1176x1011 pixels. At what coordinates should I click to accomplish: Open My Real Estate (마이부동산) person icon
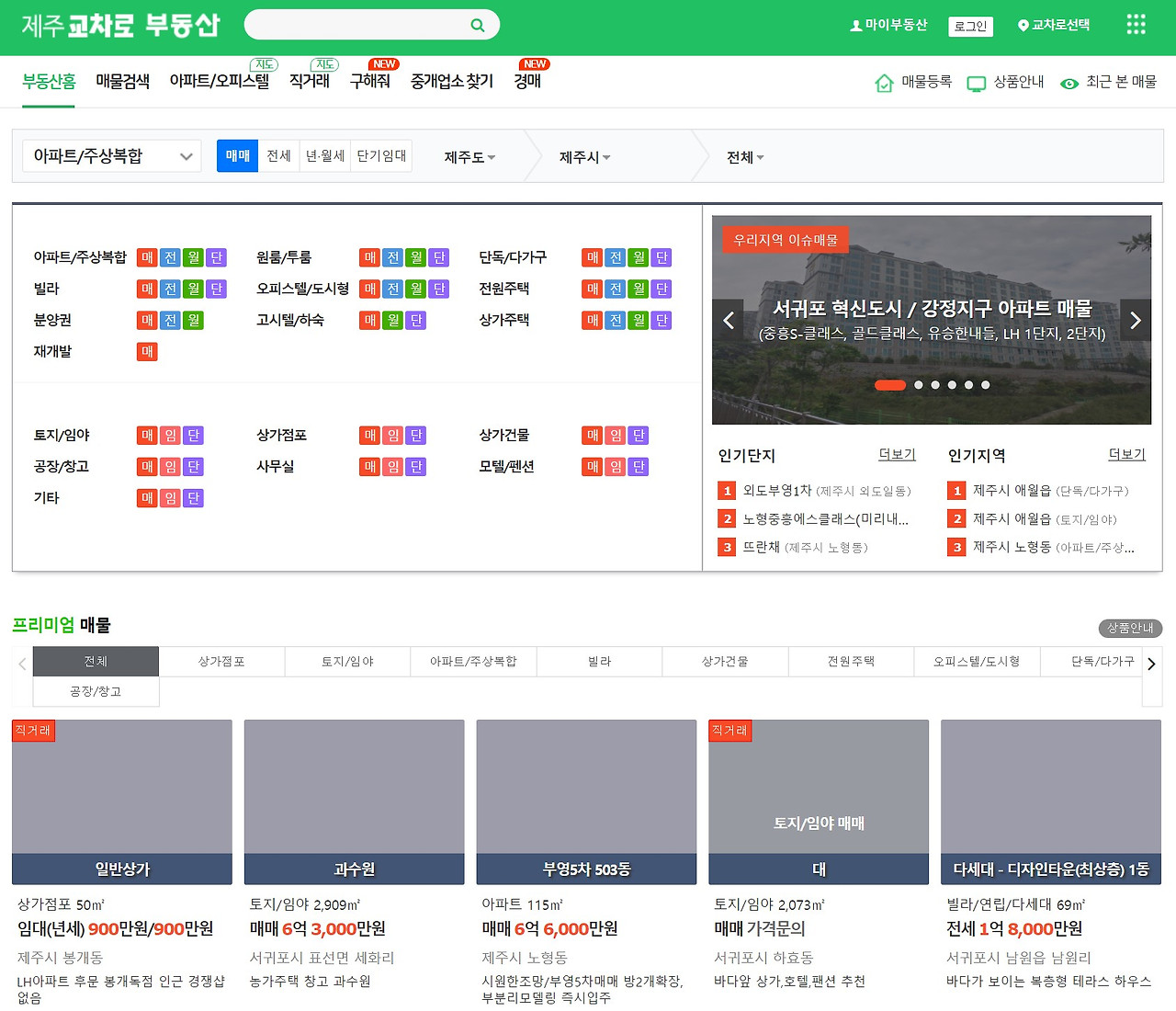tap(855, 26)
